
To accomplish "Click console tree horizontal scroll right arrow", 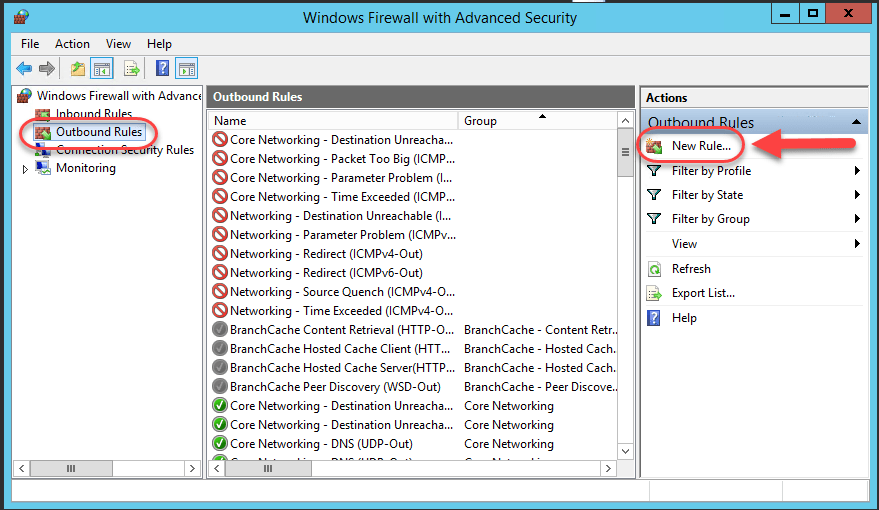I will click(192, 469).
